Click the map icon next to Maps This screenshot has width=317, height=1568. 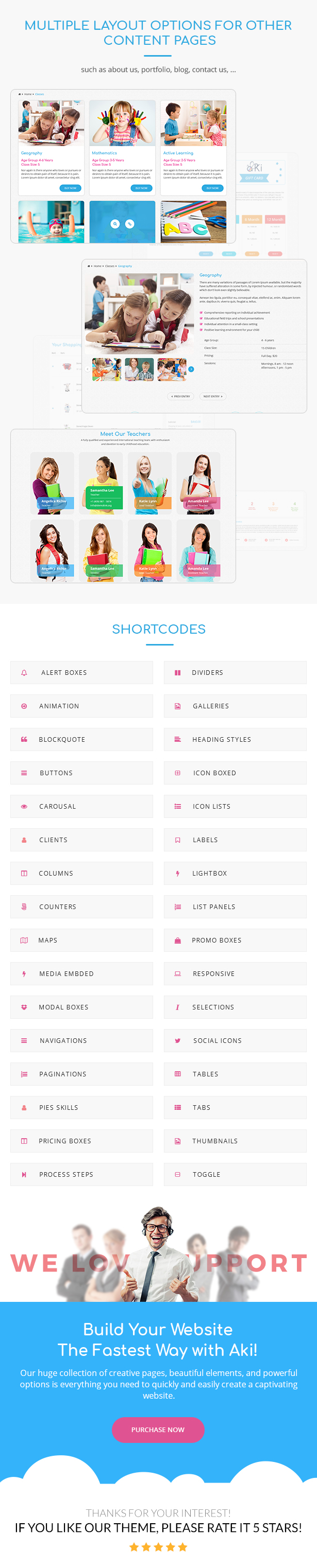click(24, 940)
